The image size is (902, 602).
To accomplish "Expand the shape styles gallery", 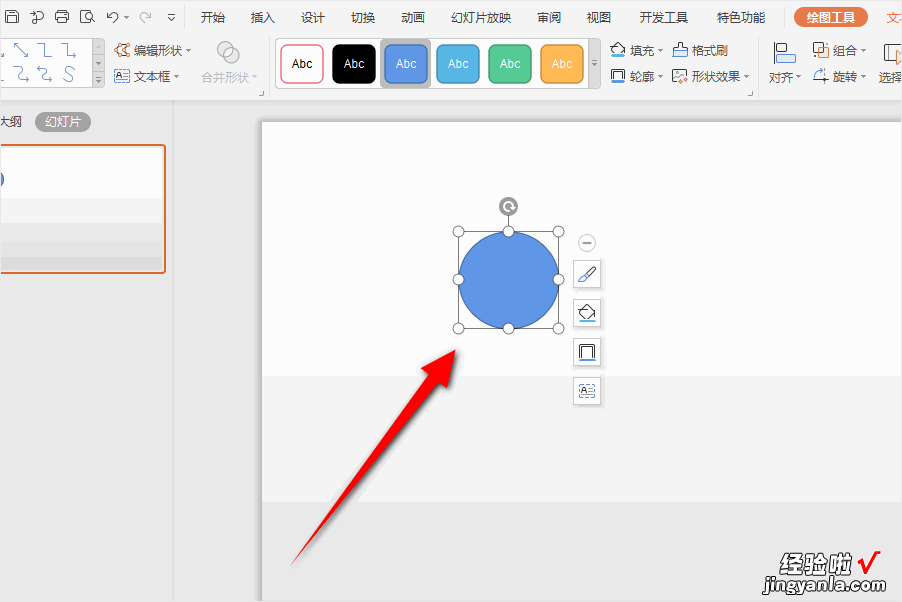I will coord(595,63).
